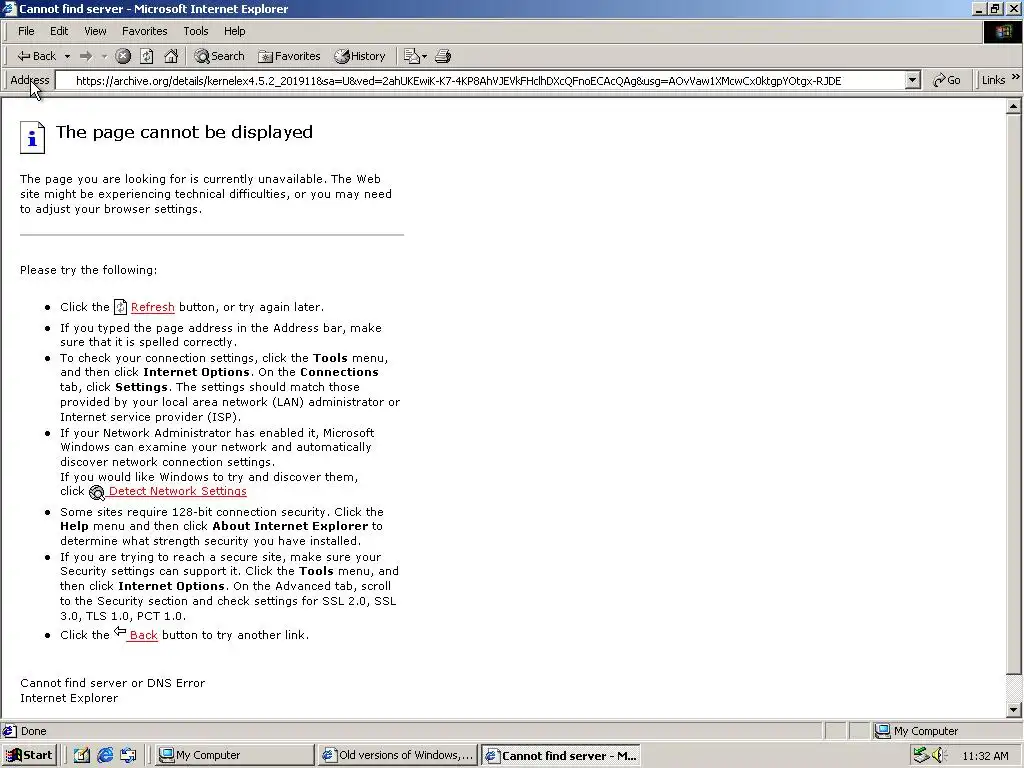
Task: Click the vertical scrollbar thumb
Action: click(1014, 394)
